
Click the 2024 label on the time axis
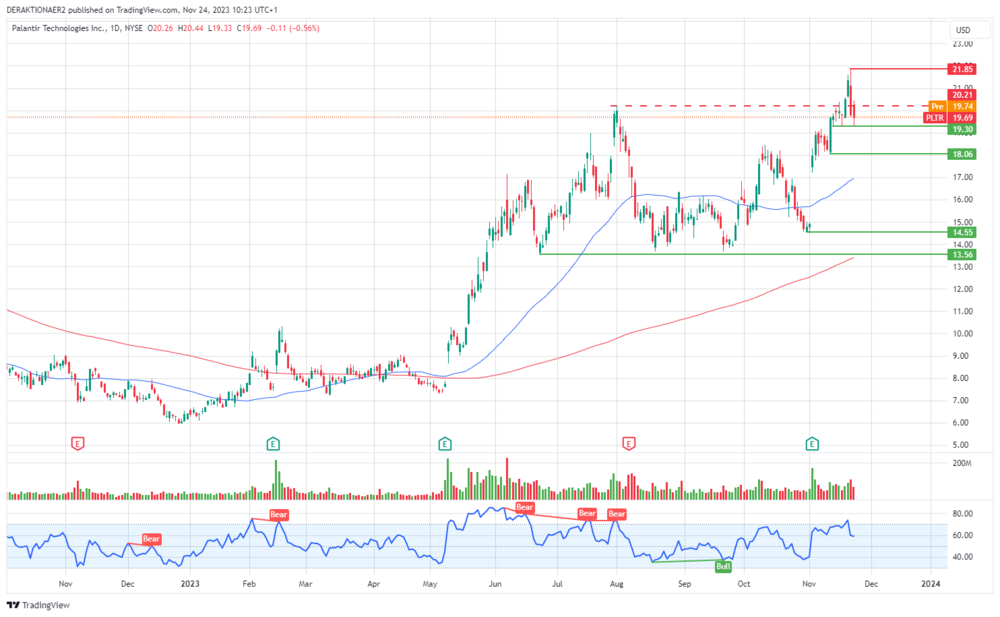pyautogui.click(x=931, y=583)
